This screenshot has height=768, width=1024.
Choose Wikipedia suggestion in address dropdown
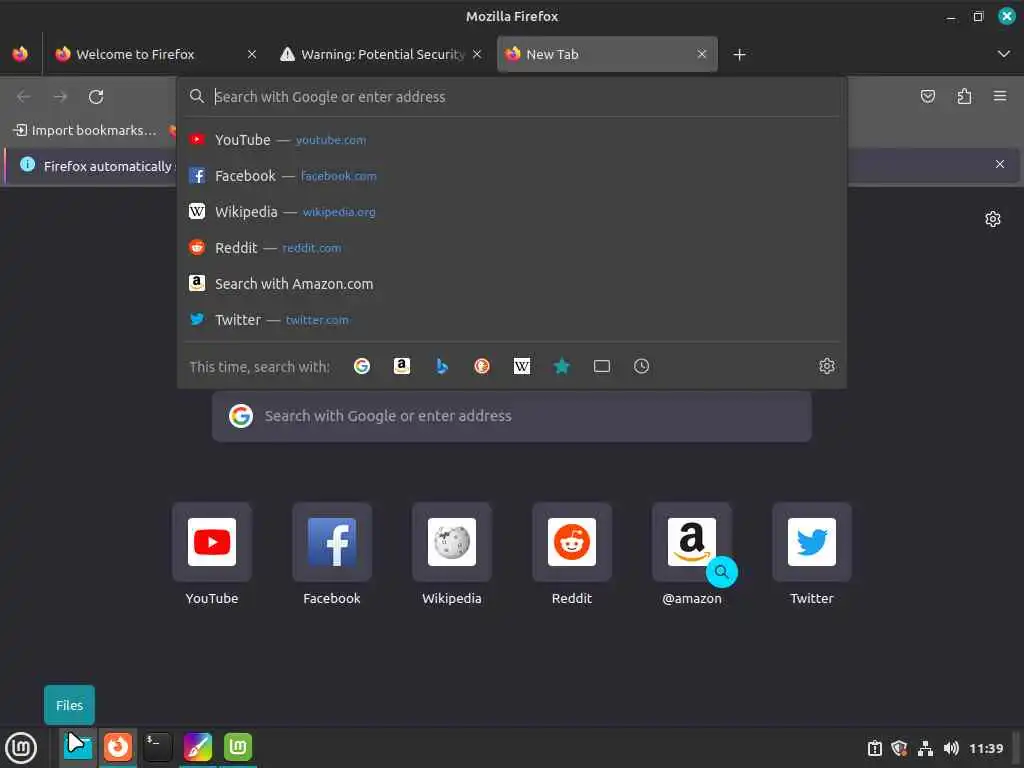click(512, 212)
